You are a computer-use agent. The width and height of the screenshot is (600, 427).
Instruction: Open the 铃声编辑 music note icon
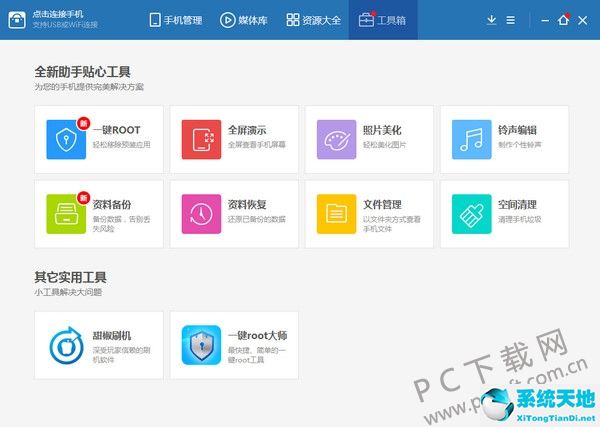click(471, 139)
